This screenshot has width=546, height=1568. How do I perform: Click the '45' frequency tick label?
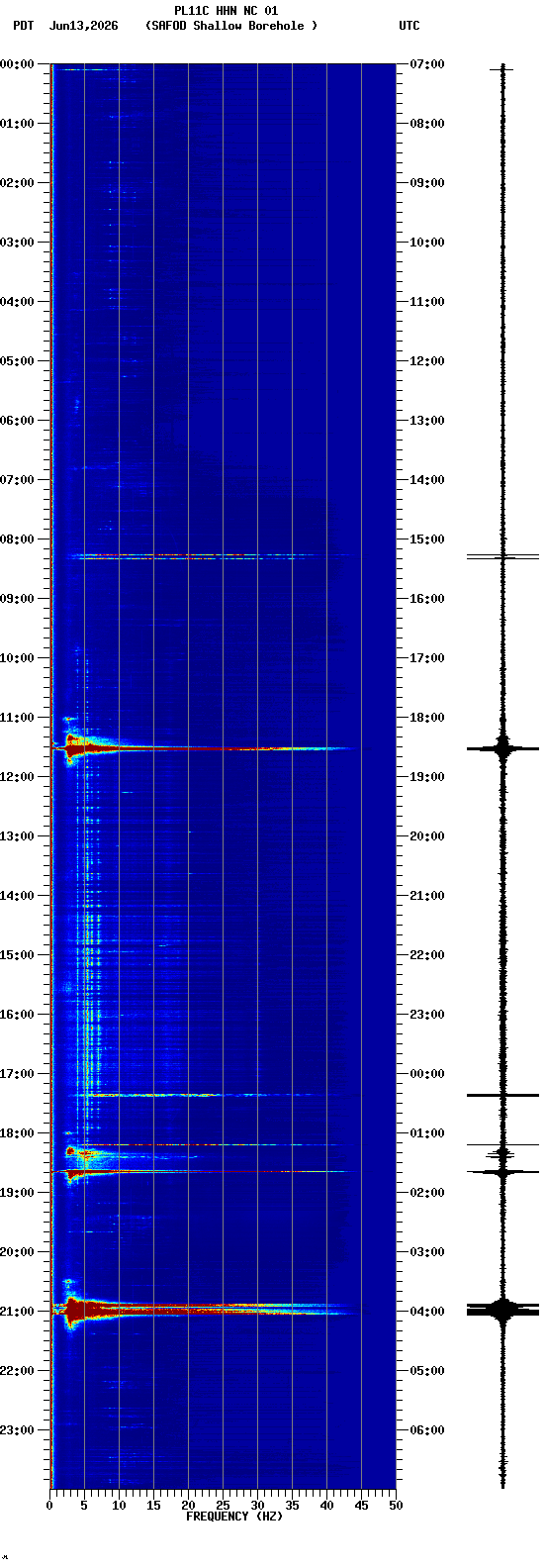(x=361, y=1505)
